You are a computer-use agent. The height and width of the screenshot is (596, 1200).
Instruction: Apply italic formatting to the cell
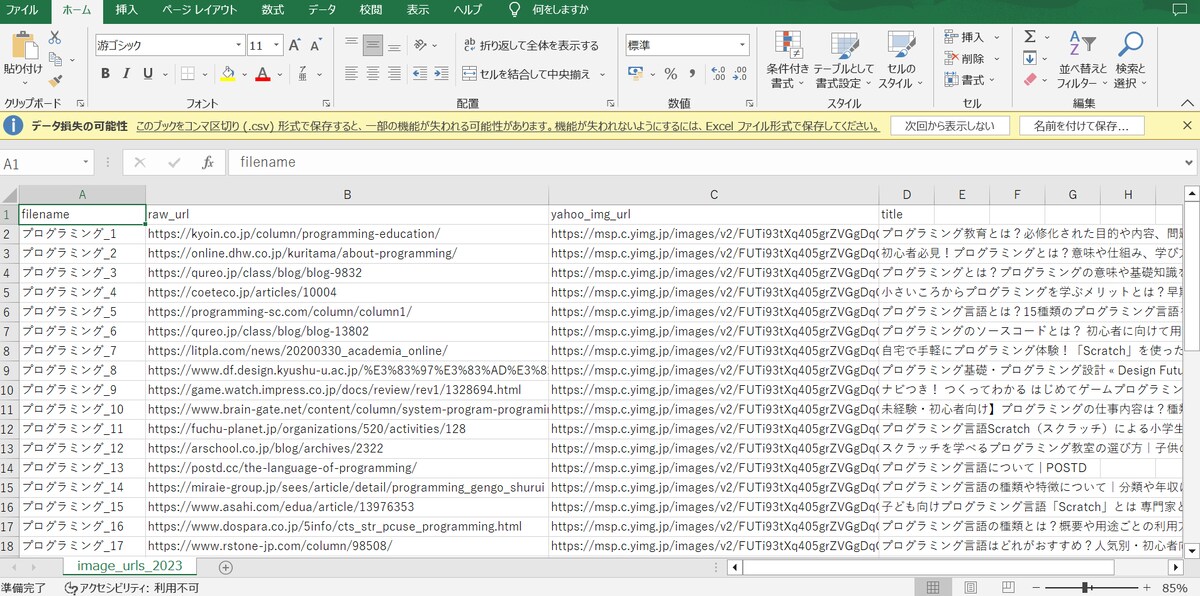(x=126, y=74)
